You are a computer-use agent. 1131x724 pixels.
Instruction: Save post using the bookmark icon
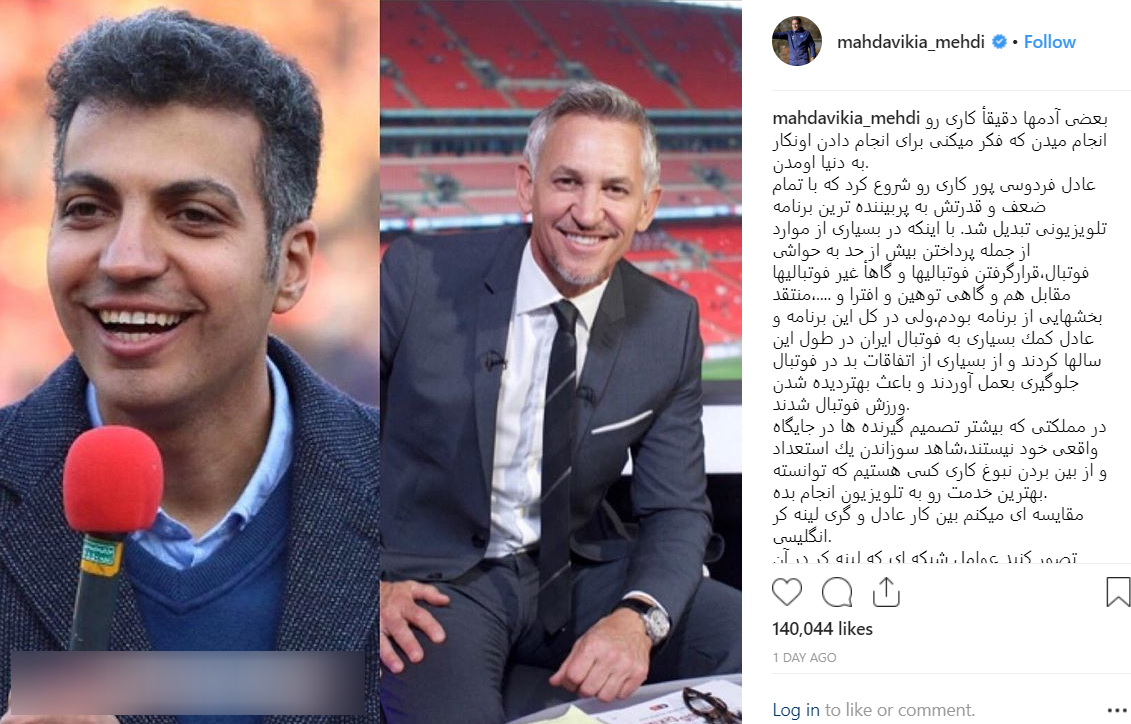pyautogui.click(x=1117, y=592)
